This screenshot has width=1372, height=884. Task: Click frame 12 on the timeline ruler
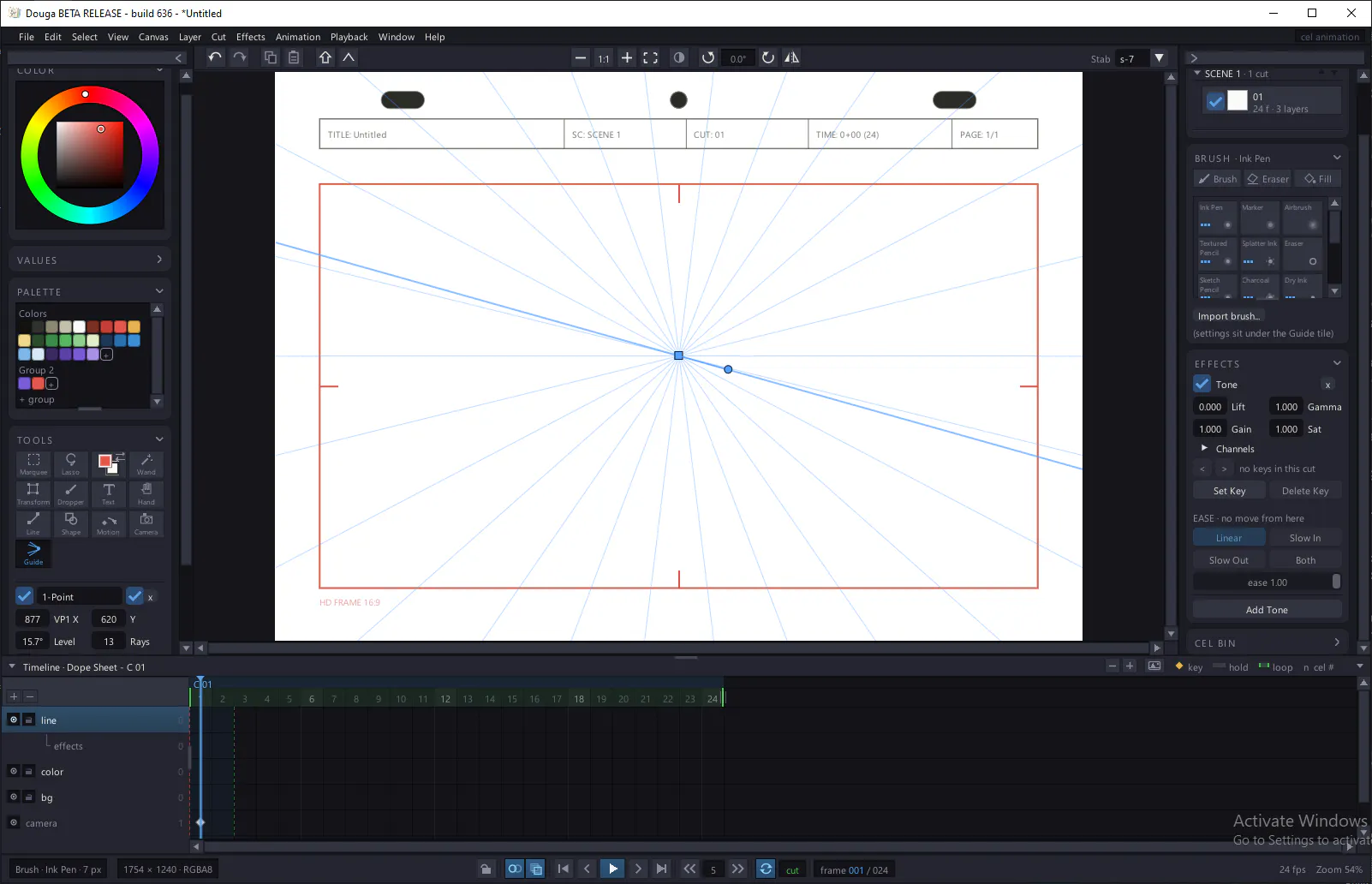click(x=445, y=699)
